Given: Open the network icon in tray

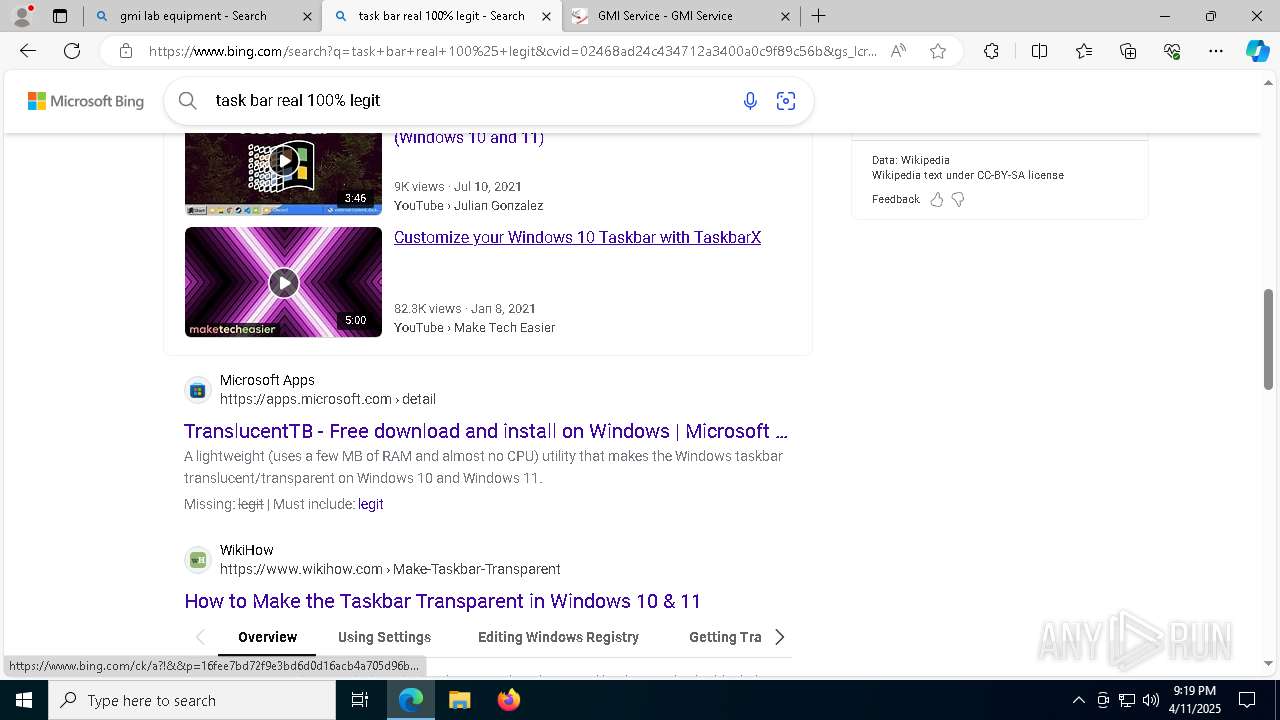Looking at the screenshot, I should point(1127,700).
